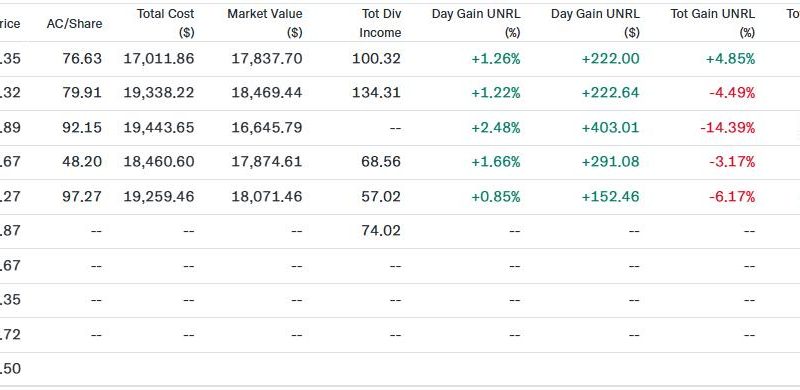Sort by Total Cost ($) column header

tap(165, 23)
